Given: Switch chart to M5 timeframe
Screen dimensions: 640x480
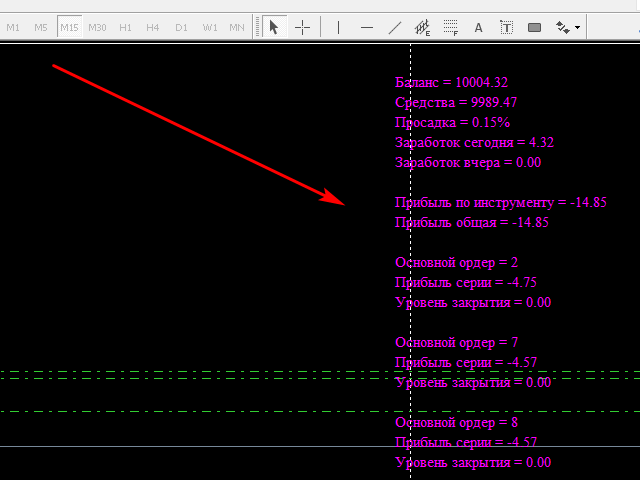Looking at the screenshot, I should coord(41,27).
